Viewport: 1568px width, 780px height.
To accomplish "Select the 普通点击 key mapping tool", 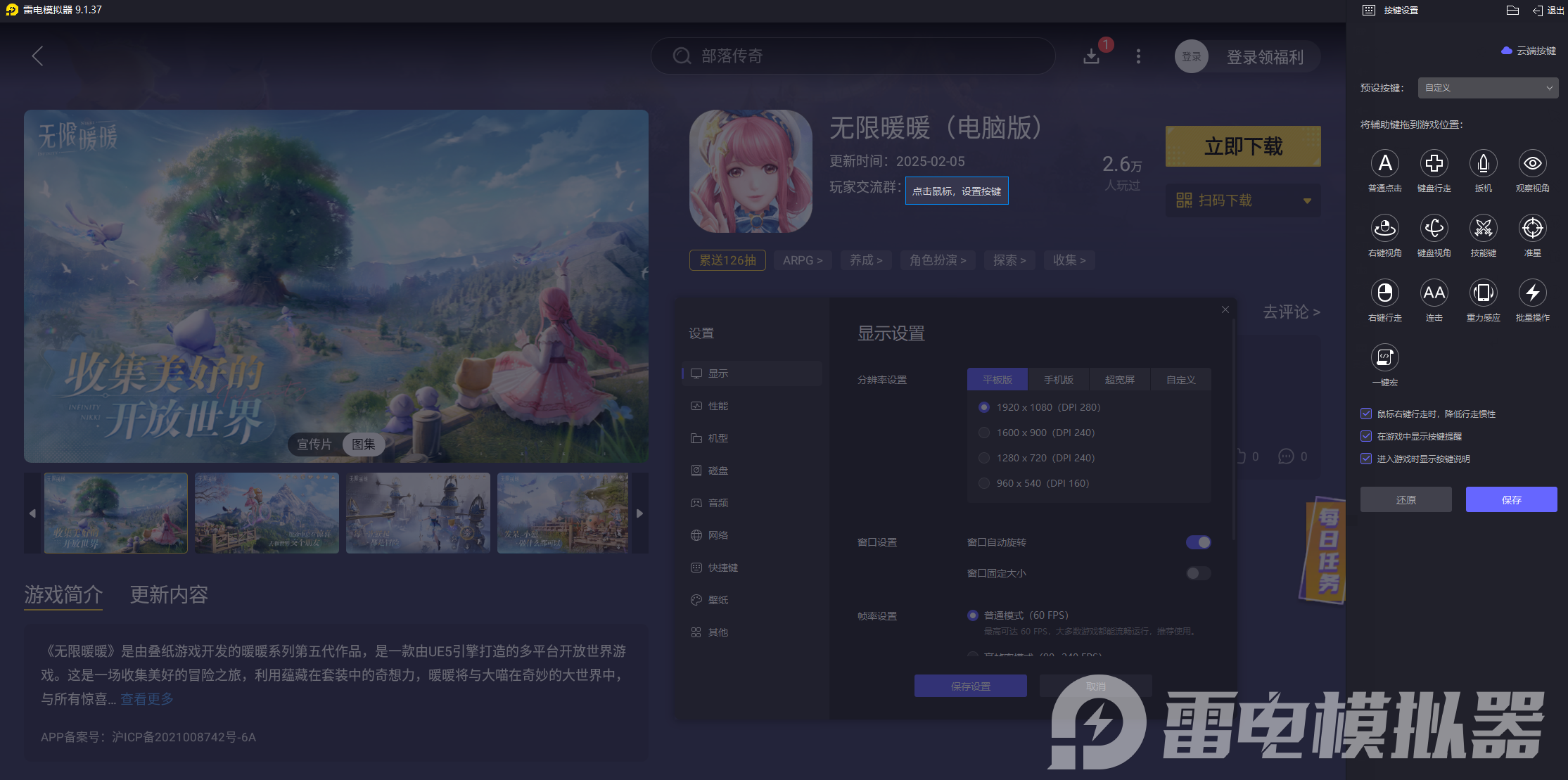I will point(1385,163).
